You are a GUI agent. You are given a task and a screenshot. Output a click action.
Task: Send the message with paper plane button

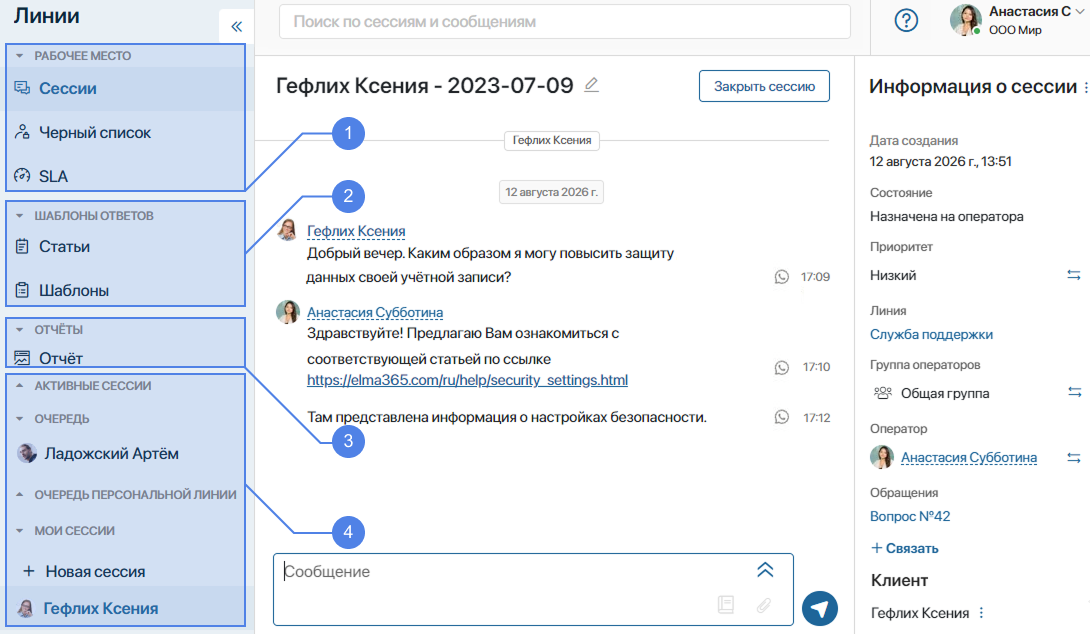820,609
